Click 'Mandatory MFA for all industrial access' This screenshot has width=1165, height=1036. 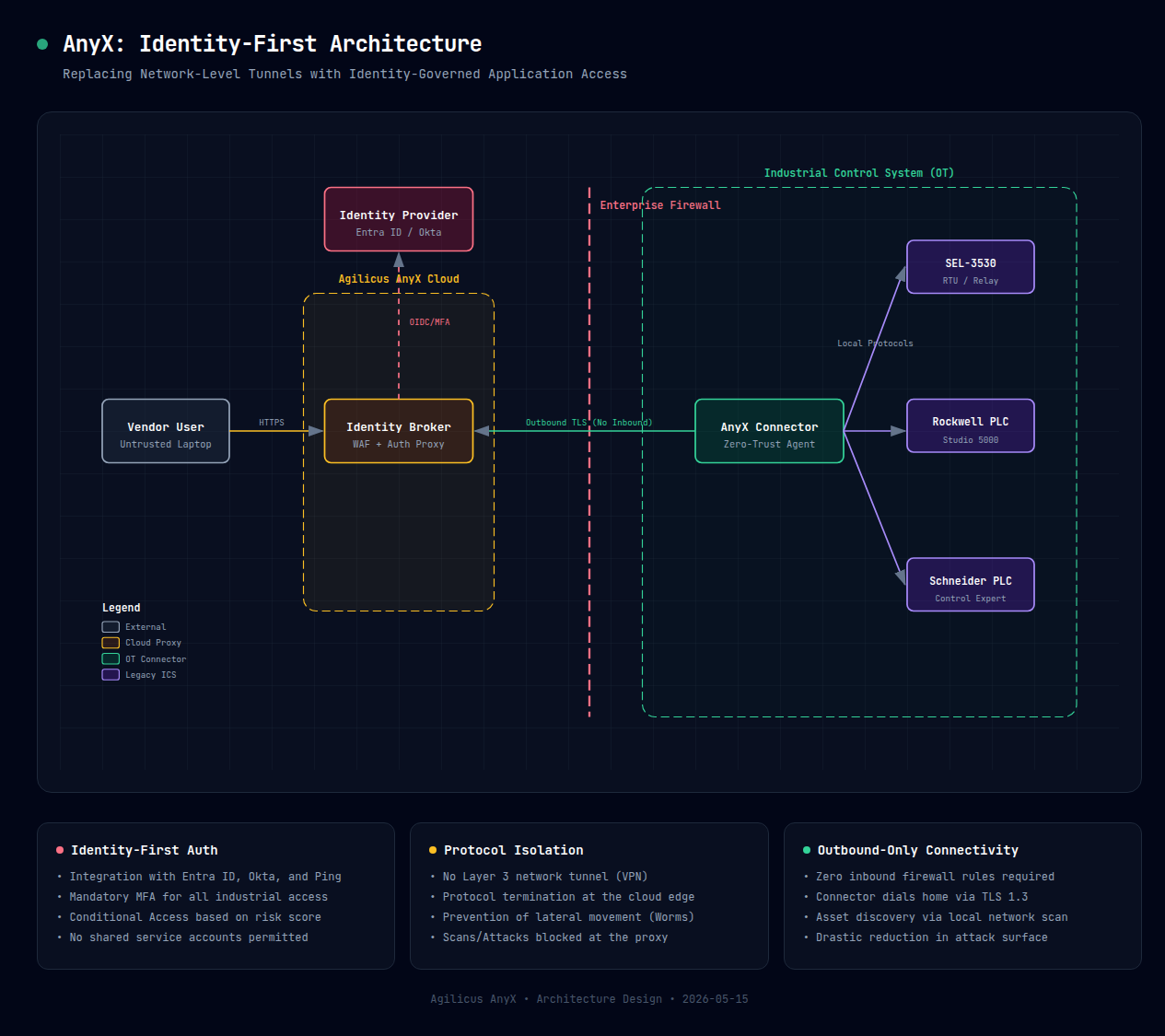click(x=199, y=897)
